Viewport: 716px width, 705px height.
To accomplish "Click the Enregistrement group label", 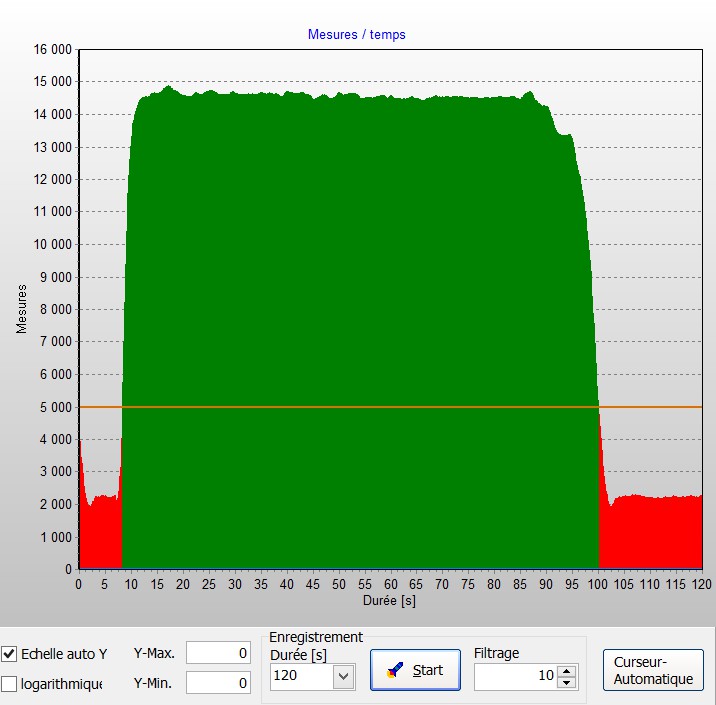I will (x=316, y=637).
